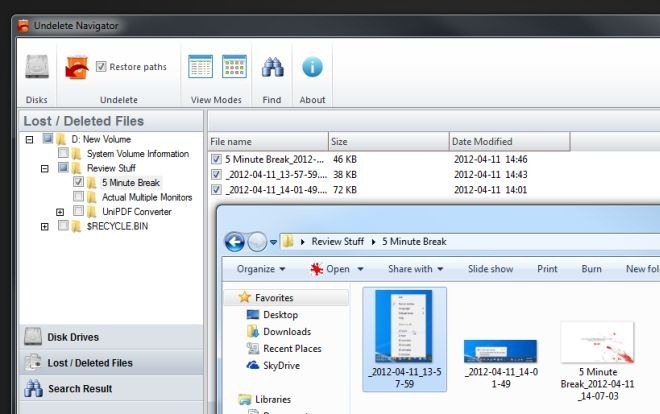660x414 pixels.
Task: Open the Organize dropdown menu
Action: [260, 269]
